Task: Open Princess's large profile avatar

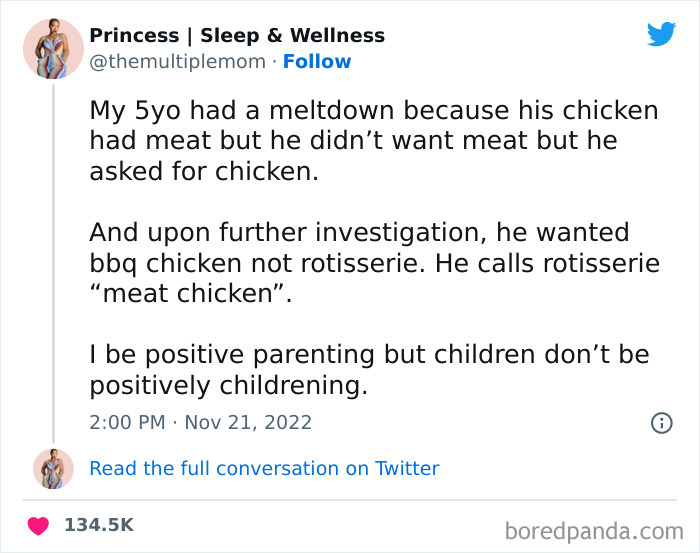Action: (x=53, y=48)
